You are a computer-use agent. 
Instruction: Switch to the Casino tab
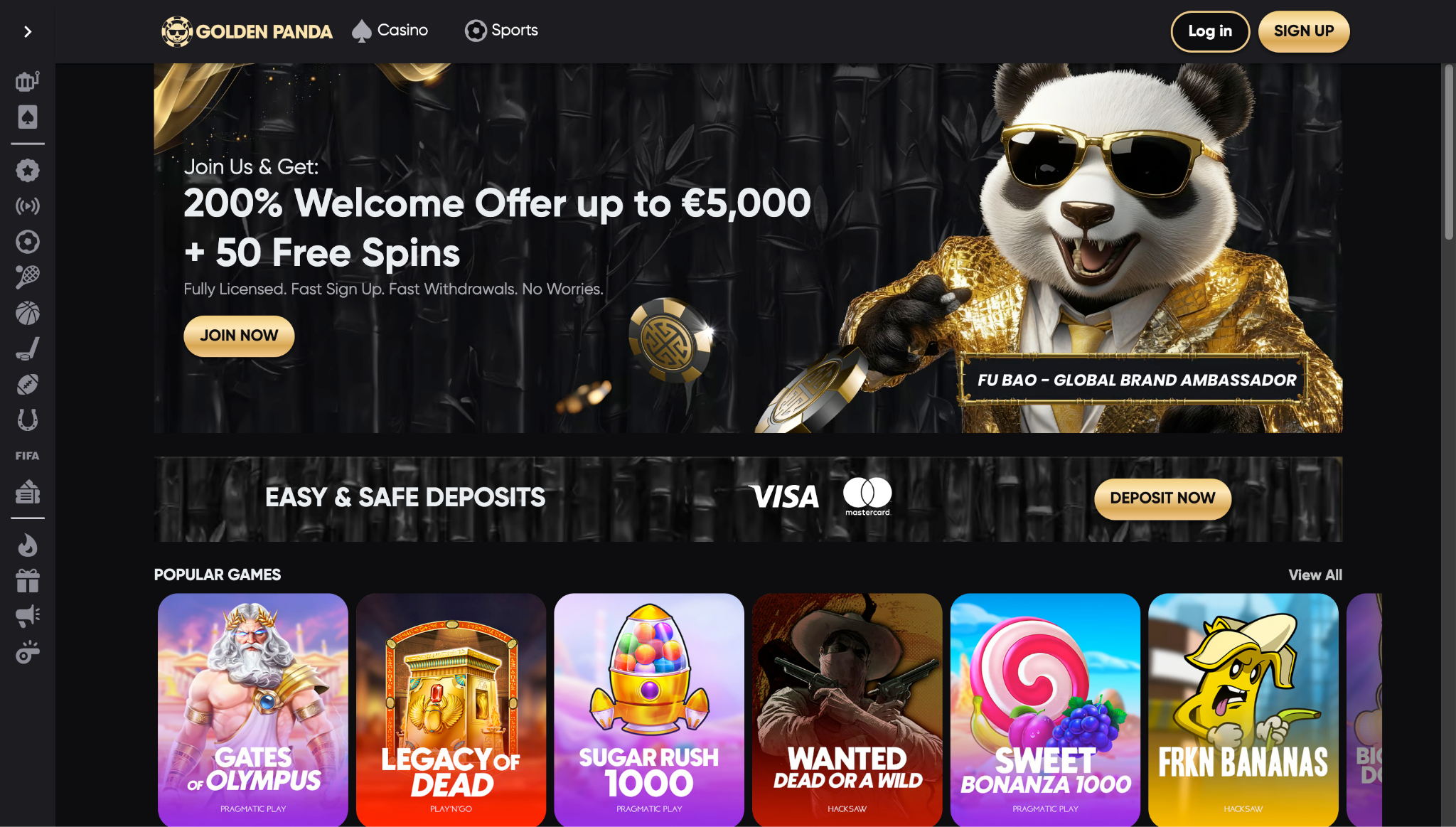[x=390, y=31]
